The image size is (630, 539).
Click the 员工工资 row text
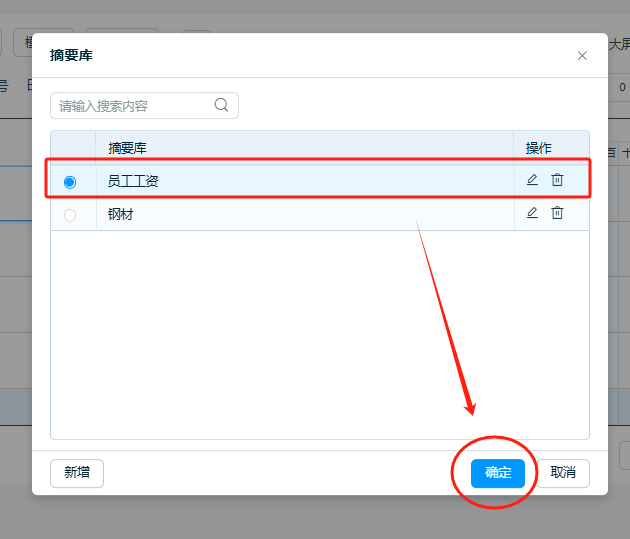(133, 181)
